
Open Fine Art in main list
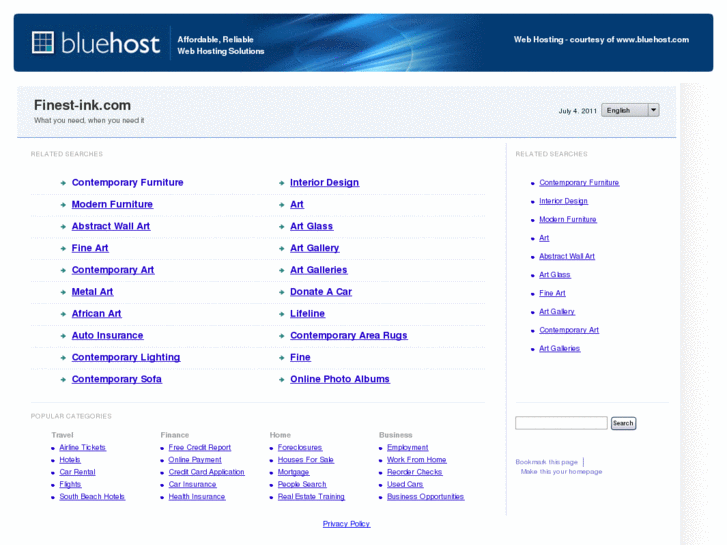pyautogui.click(x=90, y=248)
